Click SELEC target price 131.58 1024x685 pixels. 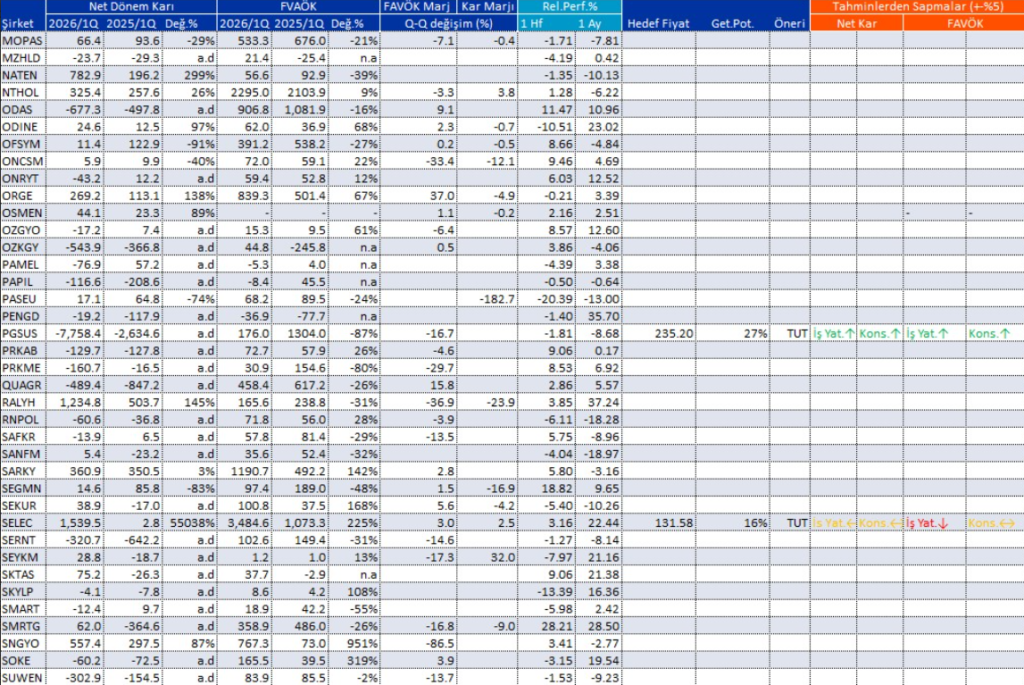pyautogui.click(x=674, y=523)
